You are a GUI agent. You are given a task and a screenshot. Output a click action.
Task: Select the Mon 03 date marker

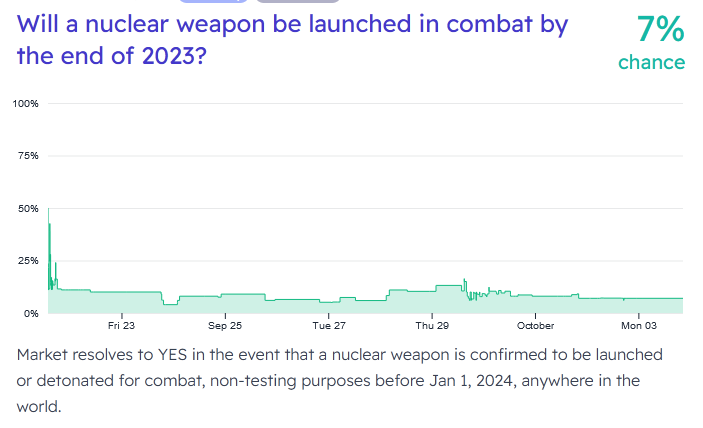tap(639, 326)
